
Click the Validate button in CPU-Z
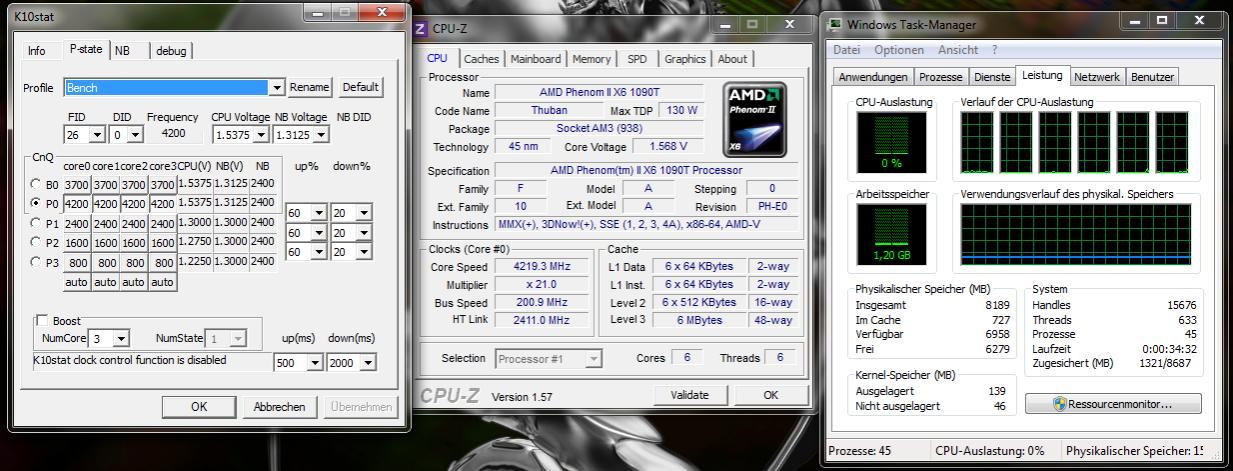690,395
